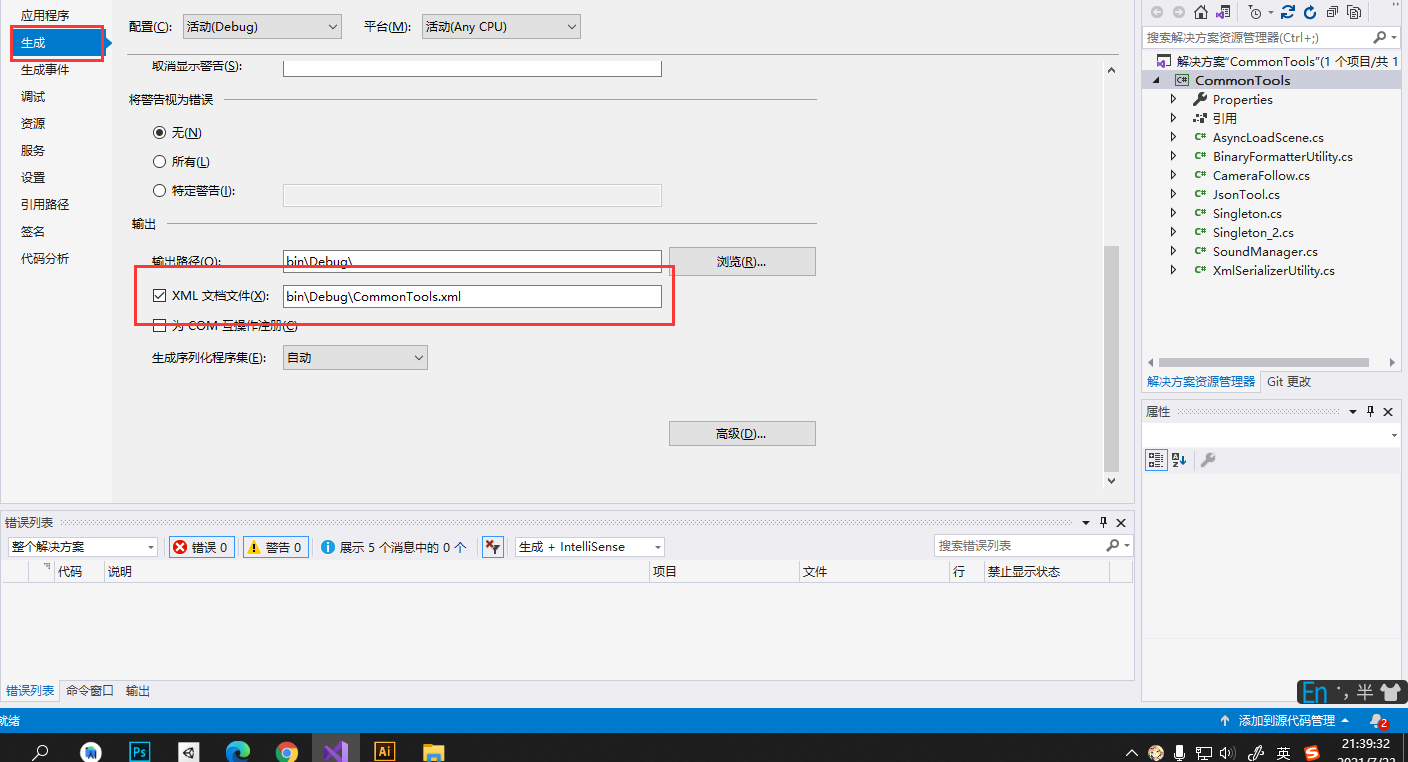Open the 生成 + IntelliSense dropdown
This screenshot has height=762, width=1408.
point(590,547)
